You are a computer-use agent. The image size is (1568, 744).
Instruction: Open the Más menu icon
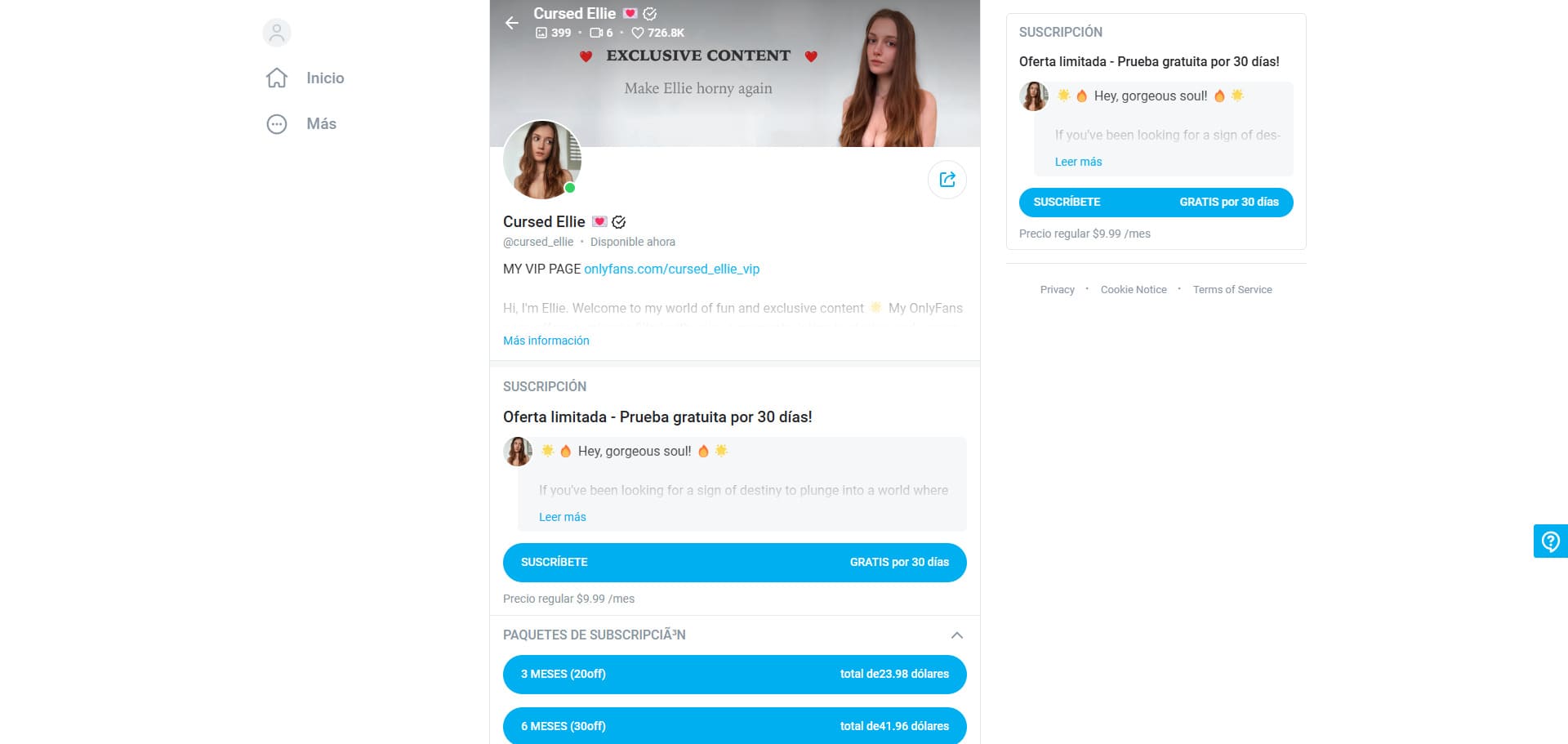(x=277, y=124)
